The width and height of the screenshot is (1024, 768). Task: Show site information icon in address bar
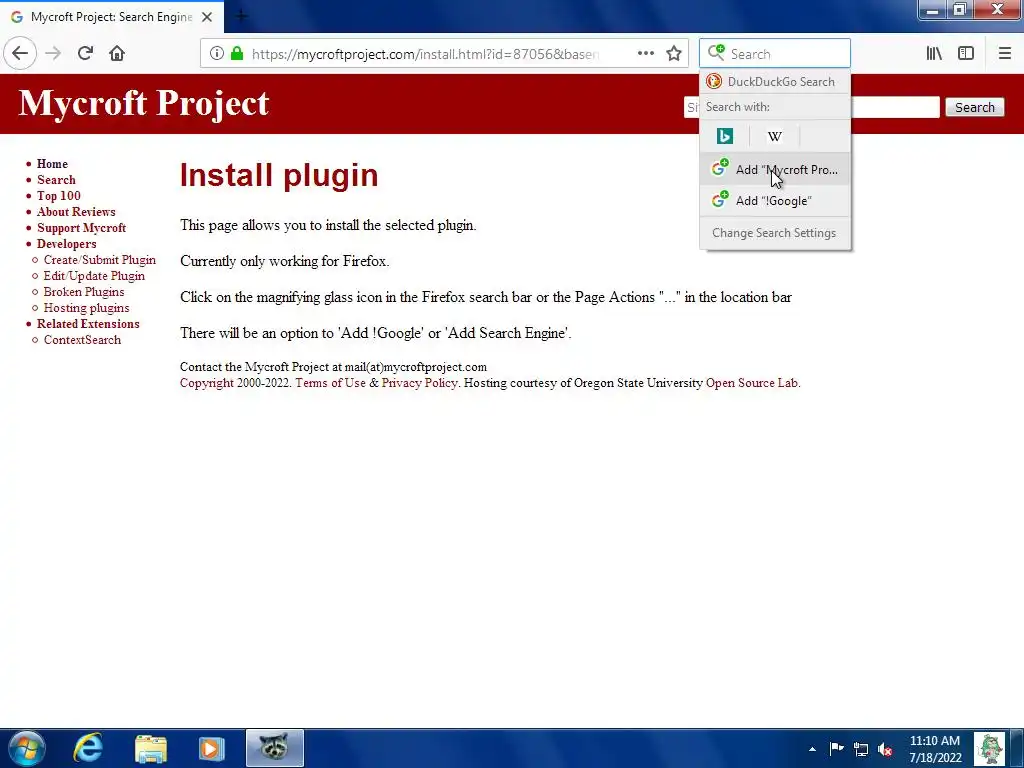point(217,54)
